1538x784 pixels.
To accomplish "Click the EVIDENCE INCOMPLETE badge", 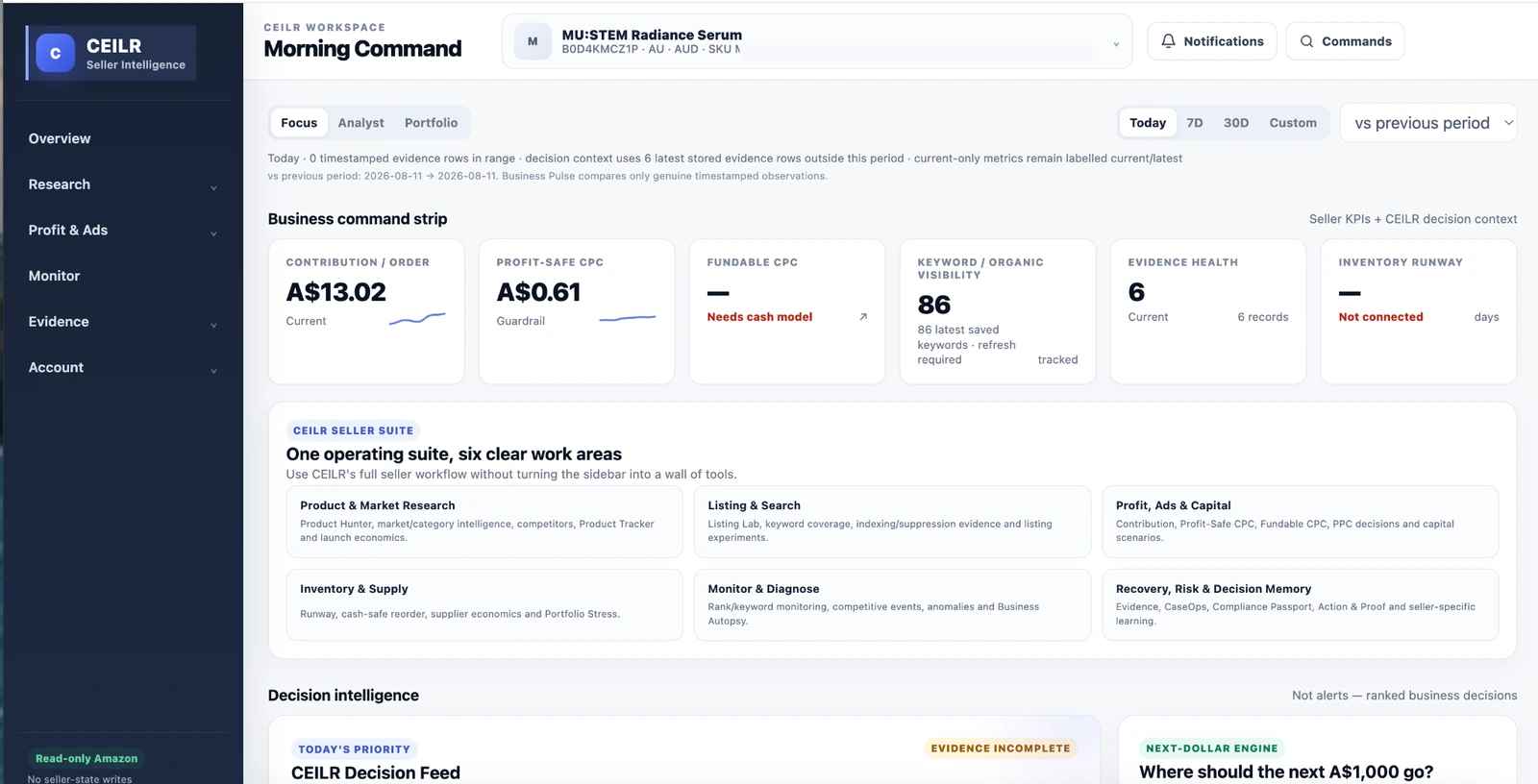I will click(x=1000, y=748).
